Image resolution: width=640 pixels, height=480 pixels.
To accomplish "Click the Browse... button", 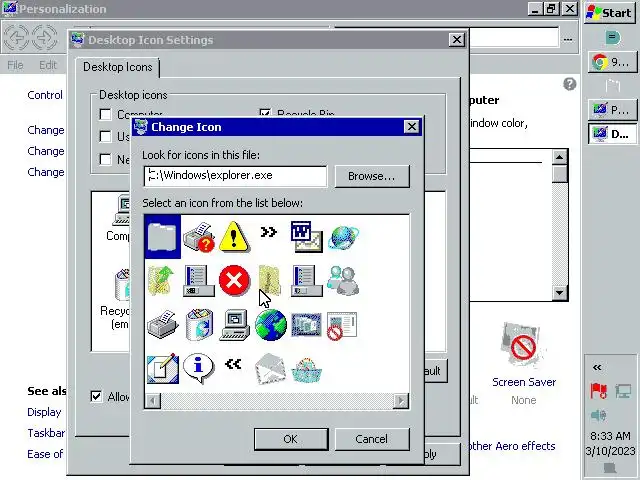I will 372,176.
